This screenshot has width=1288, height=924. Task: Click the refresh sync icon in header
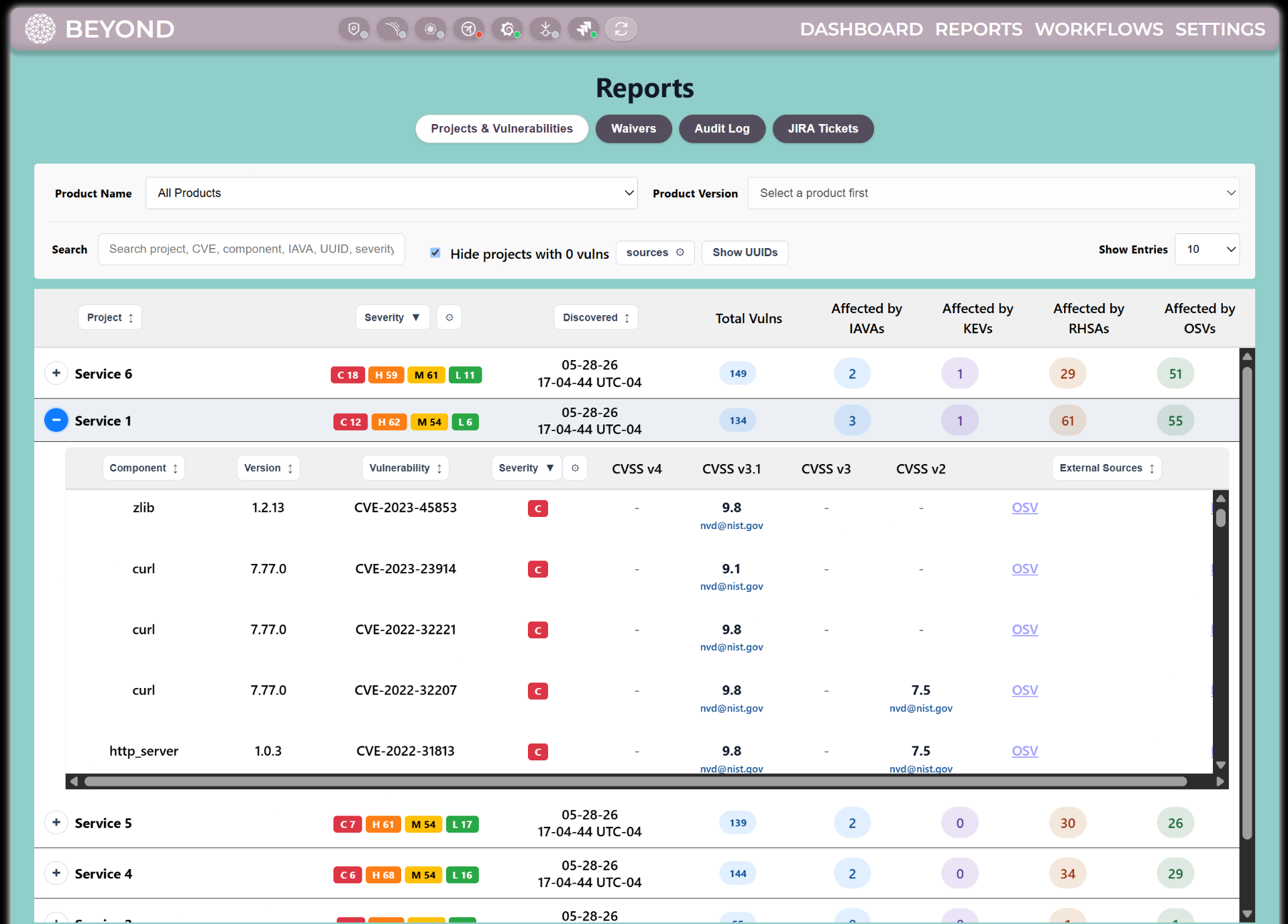tap(621, 29)
